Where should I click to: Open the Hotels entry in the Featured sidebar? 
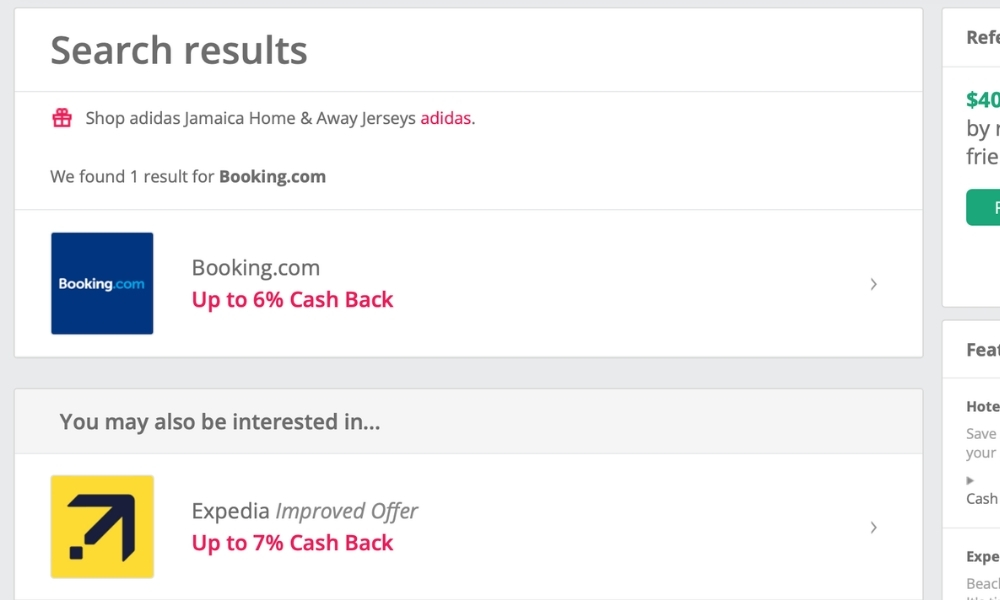(x=981, y=406)
